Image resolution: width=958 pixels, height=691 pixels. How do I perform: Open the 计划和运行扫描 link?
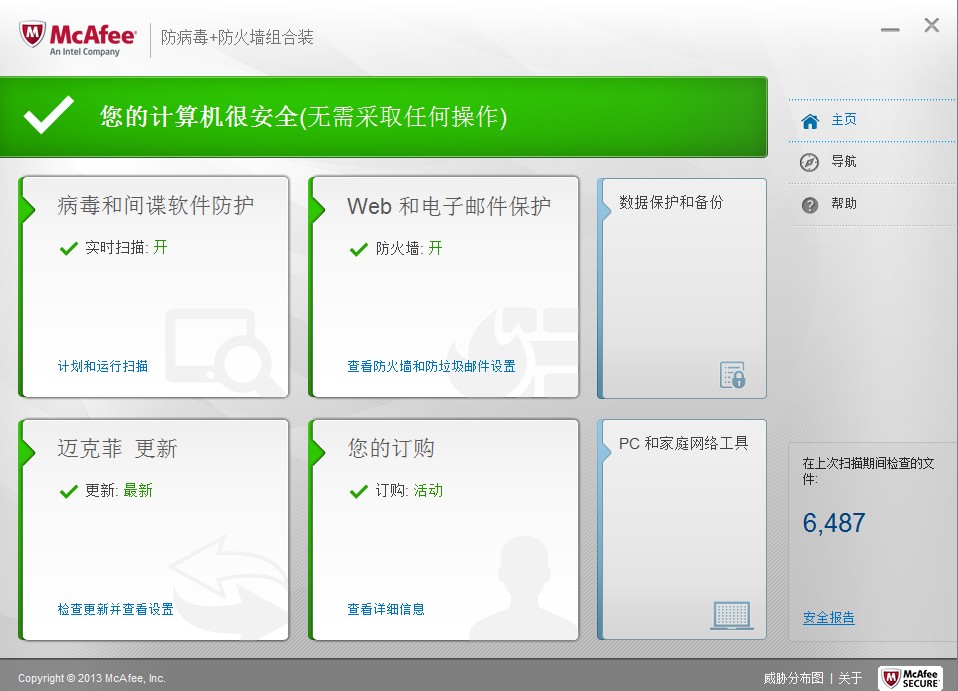click(x=103, y=366)
